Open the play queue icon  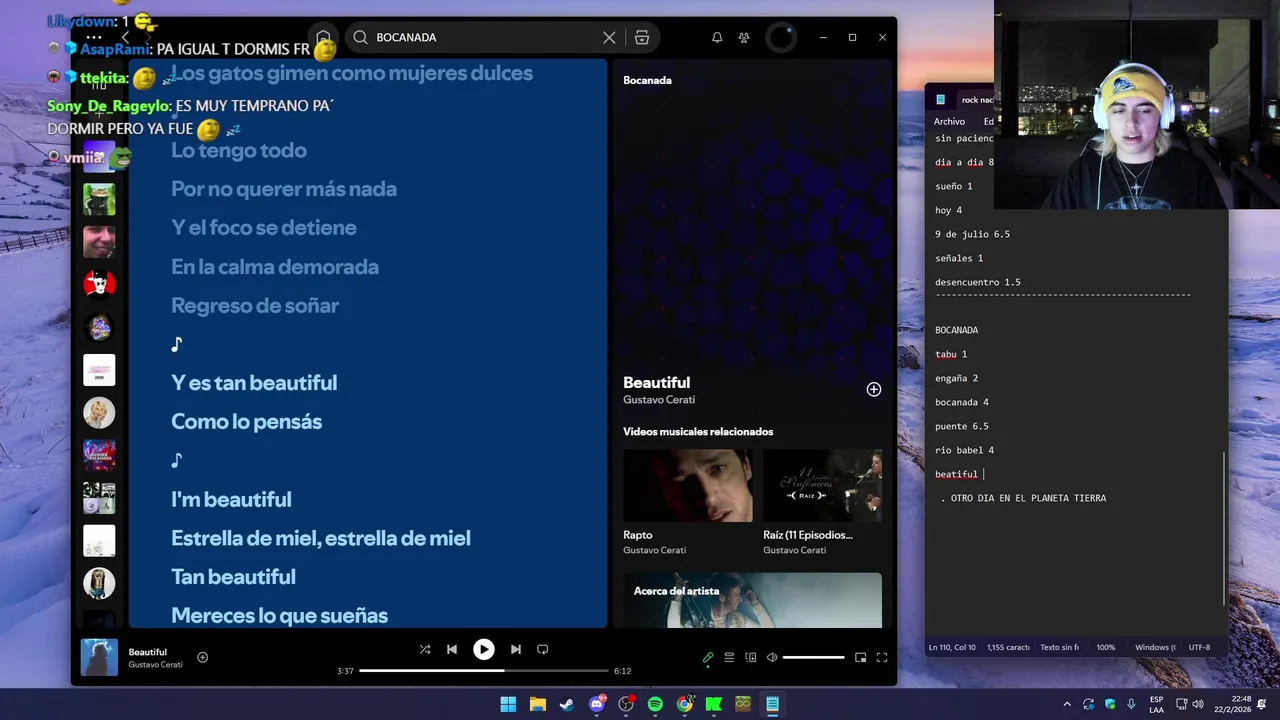tap(729, 657)
